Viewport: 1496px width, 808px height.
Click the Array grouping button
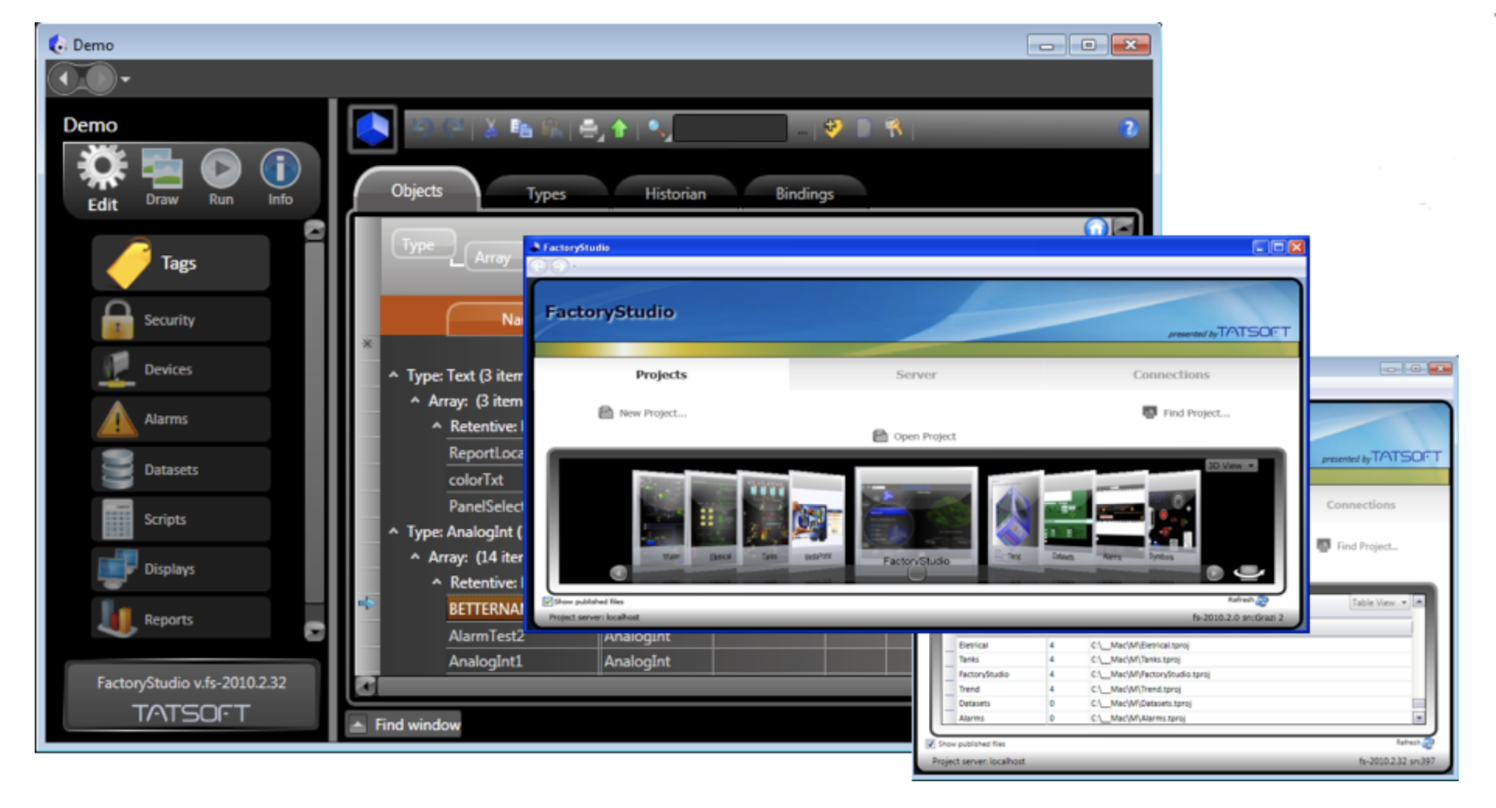495,258
